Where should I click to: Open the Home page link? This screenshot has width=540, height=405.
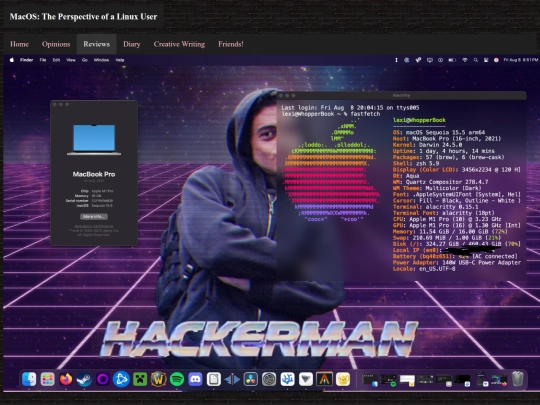coord(19,44)
